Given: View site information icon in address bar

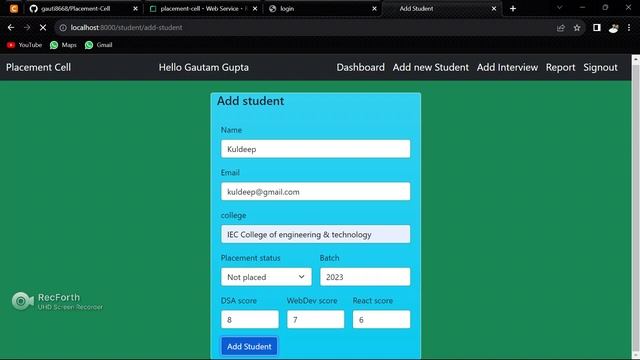Looking at the screenshot, I should tap(63, 28).
